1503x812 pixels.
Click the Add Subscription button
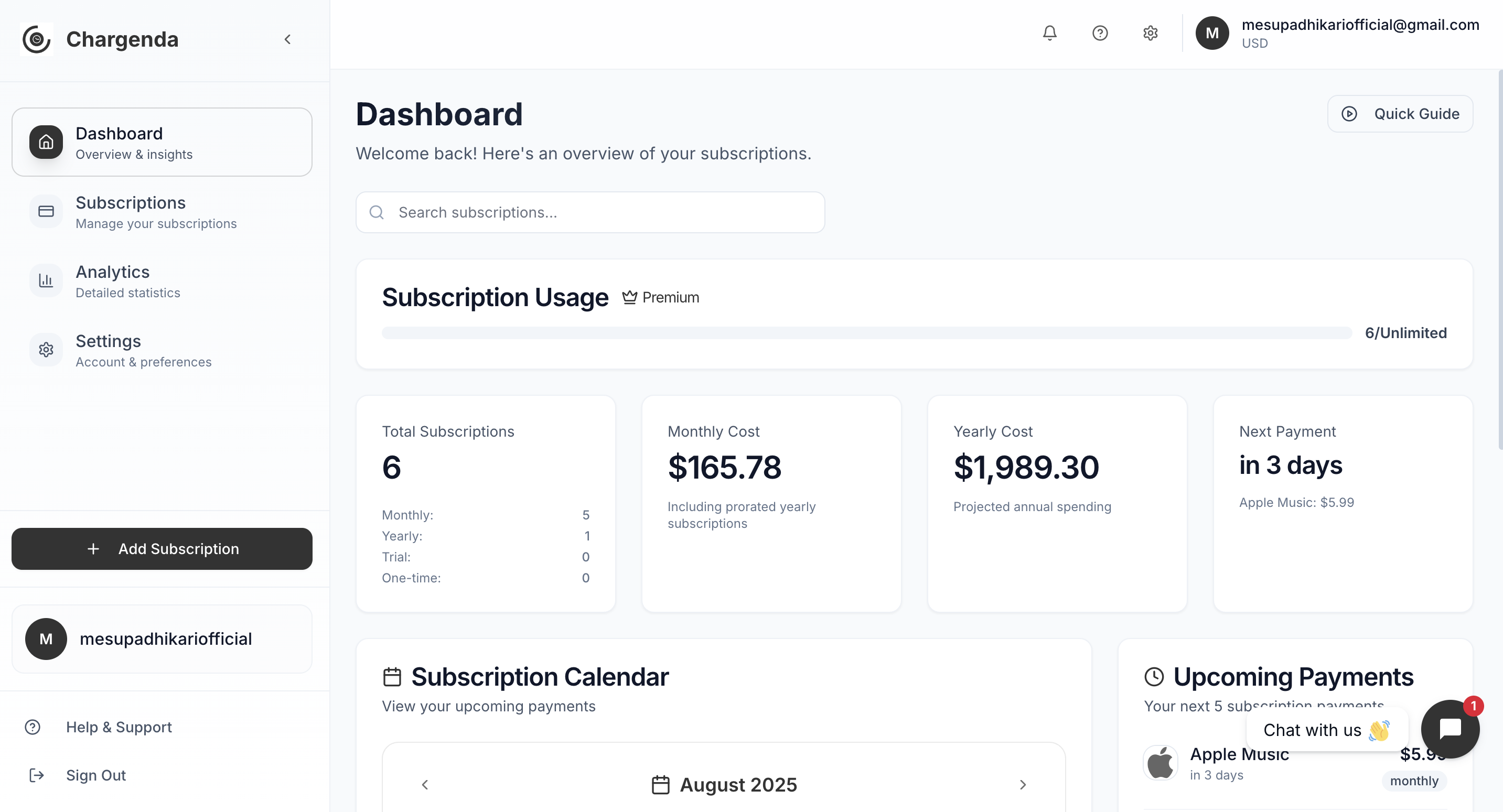click(x=162, y=549)
